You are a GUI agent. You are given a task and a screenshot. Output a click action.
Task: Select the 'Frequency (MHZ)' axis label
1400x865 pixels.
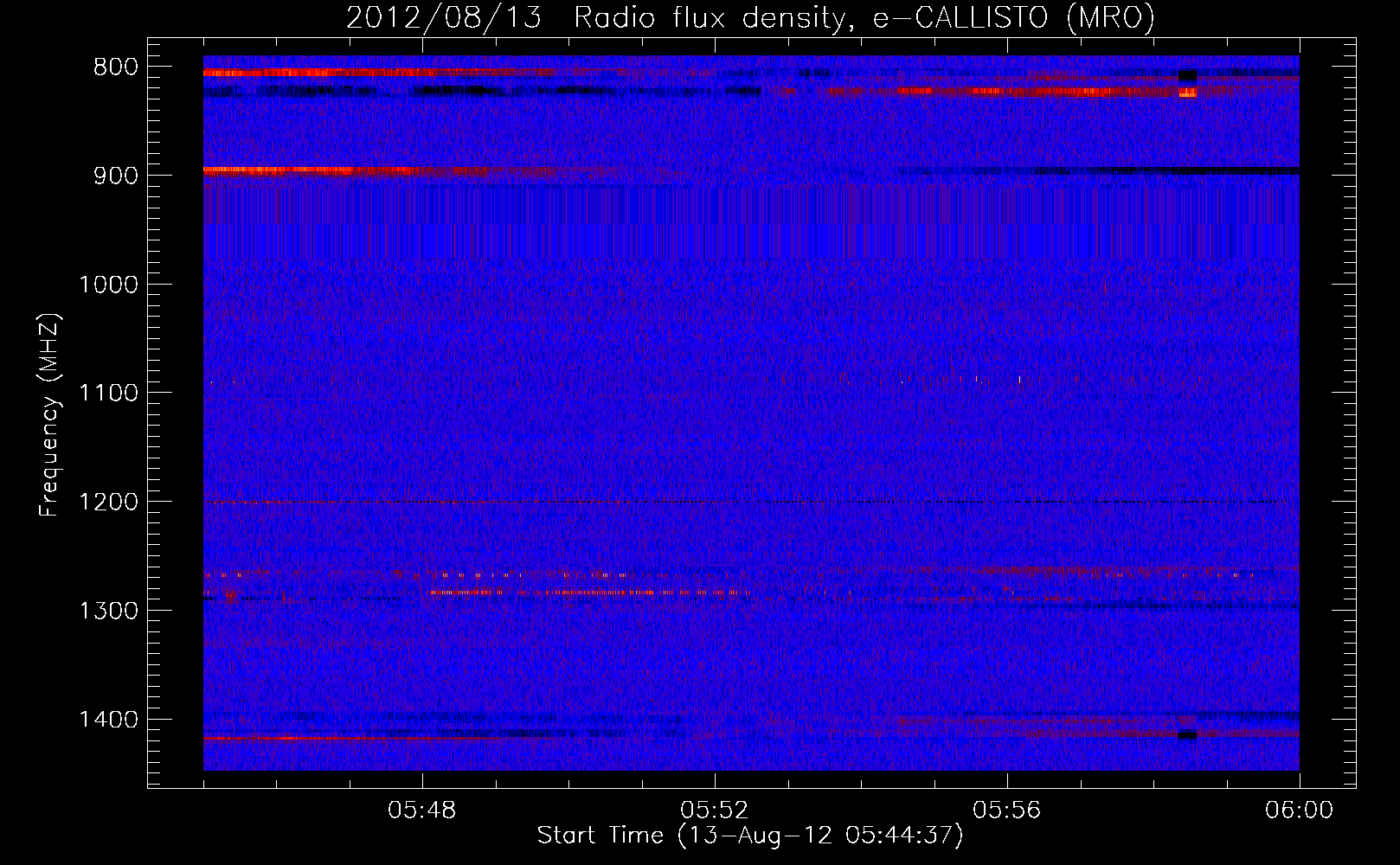point(50,414)
